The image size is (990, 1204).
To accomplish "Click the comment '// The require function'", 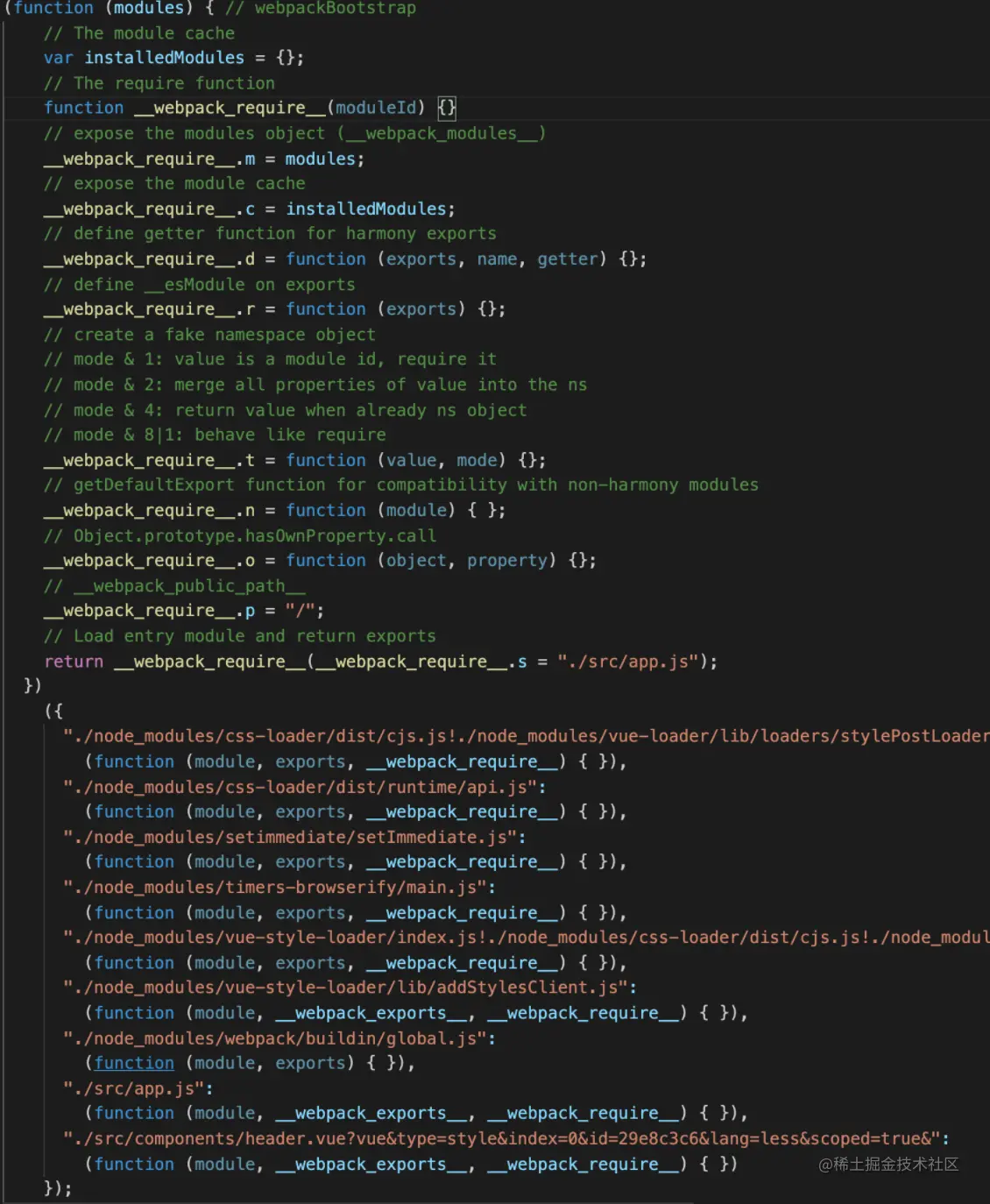I will (x=159, y=83).
